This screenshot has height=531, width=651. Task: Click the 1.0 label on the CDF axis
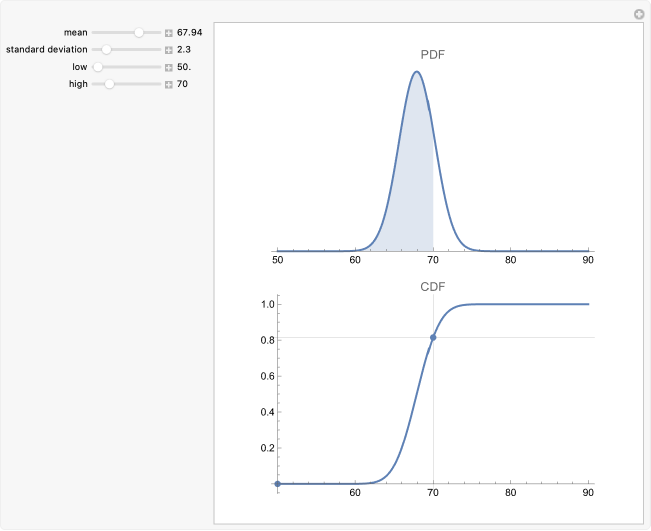tap(267, 304)
